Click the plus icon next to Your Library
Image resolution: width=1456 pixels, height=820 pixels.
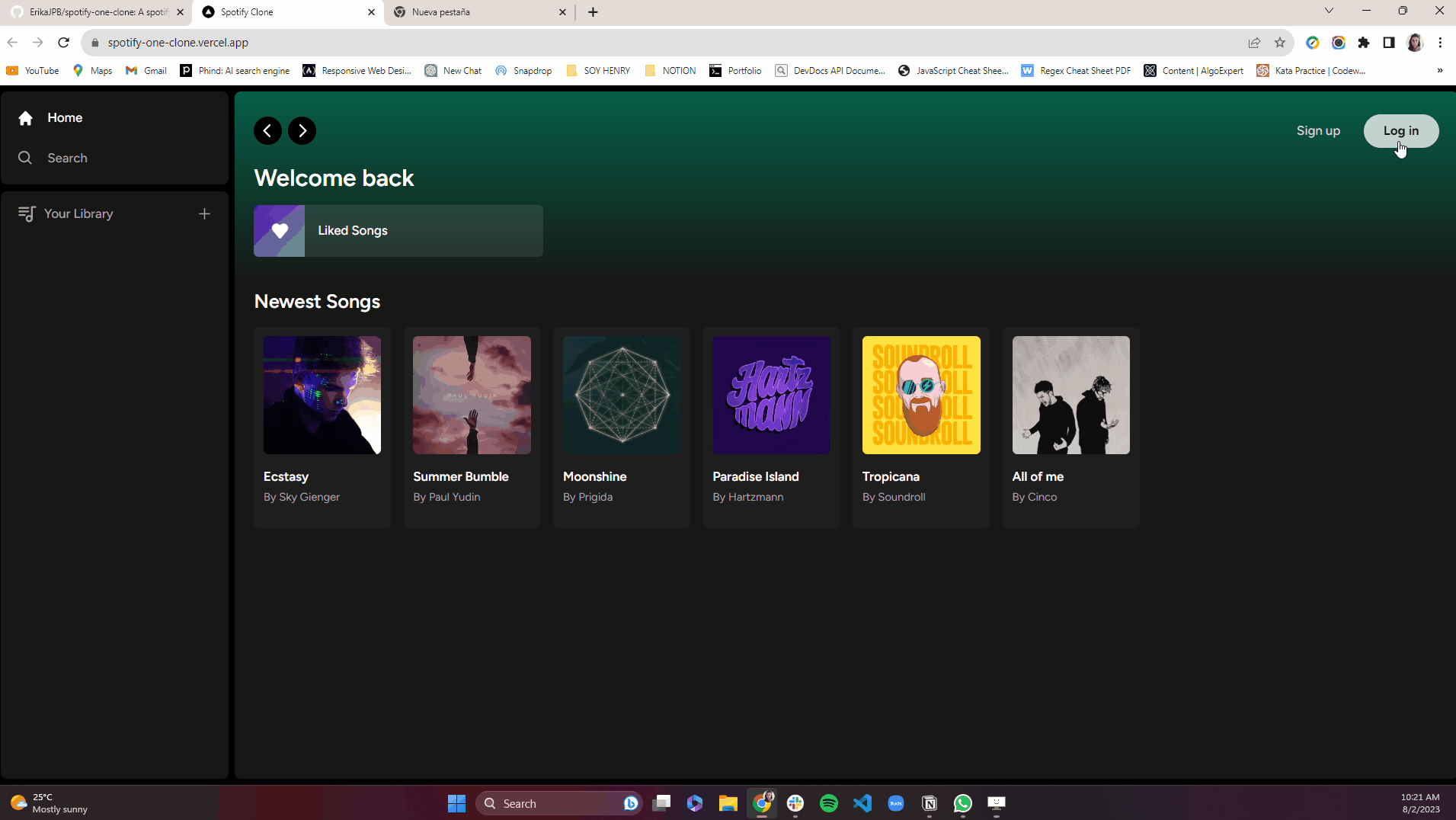tap(203, 213)
